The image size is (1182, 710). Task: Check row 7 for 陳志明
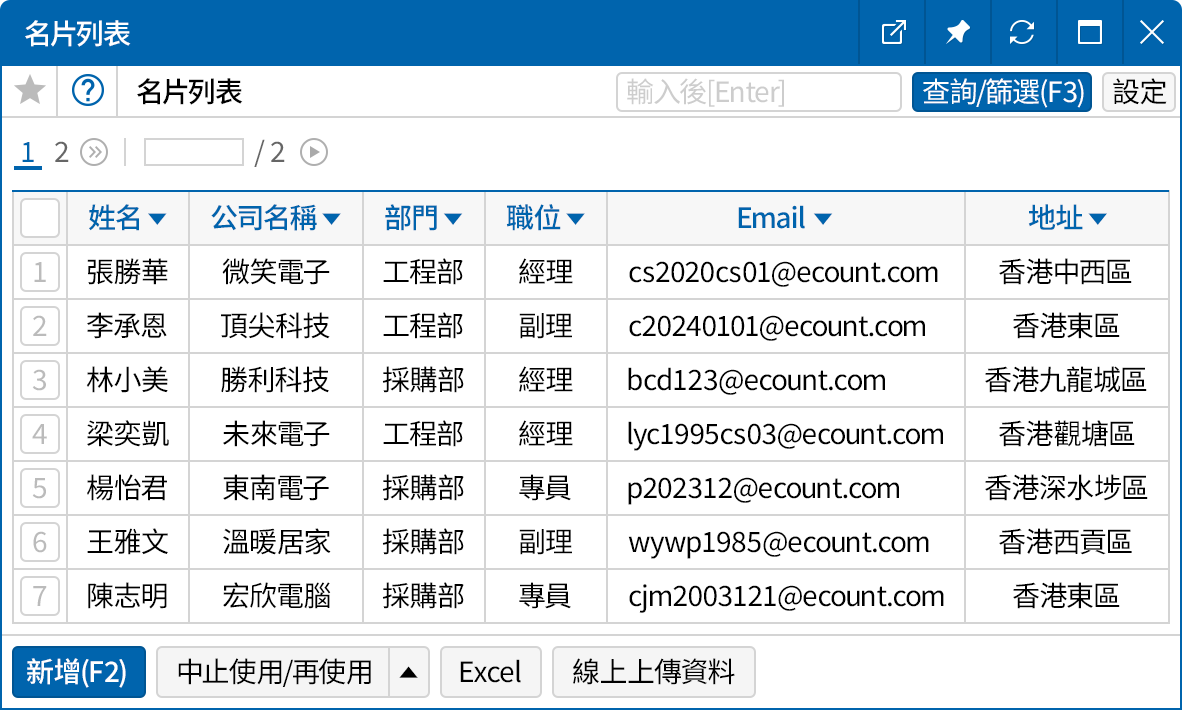40,596
